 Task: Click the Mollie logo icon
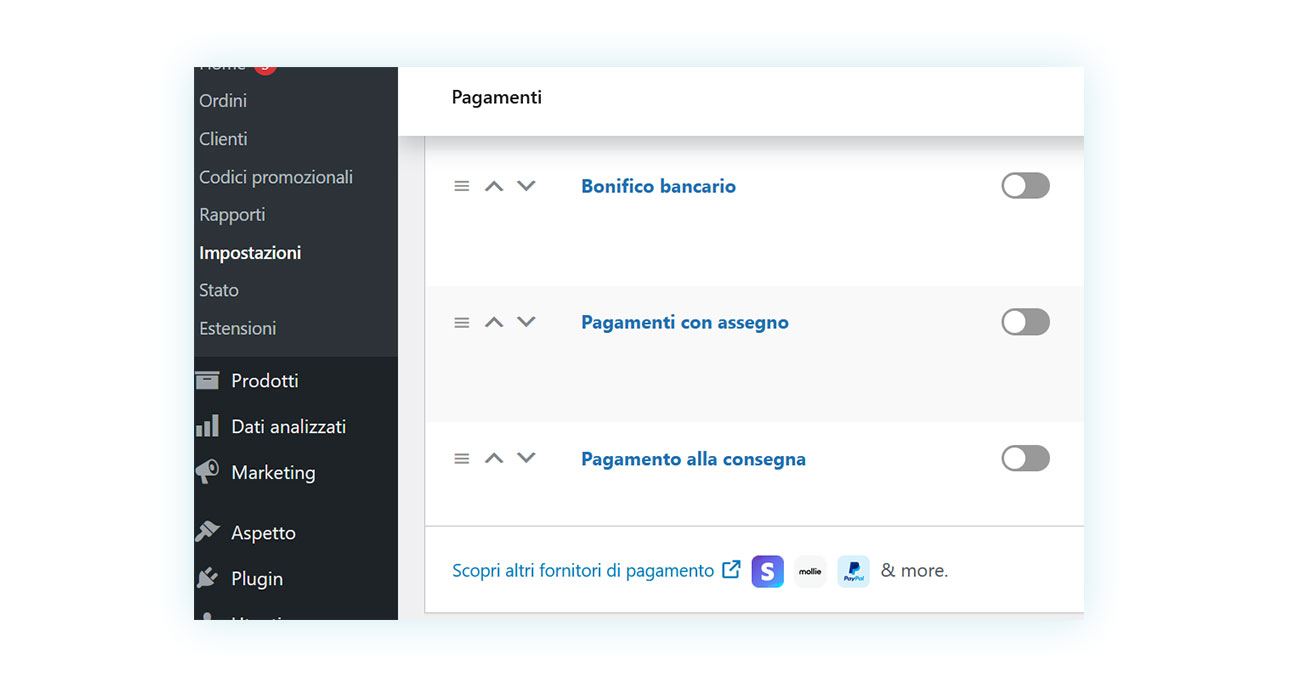[x=810, y=571]
